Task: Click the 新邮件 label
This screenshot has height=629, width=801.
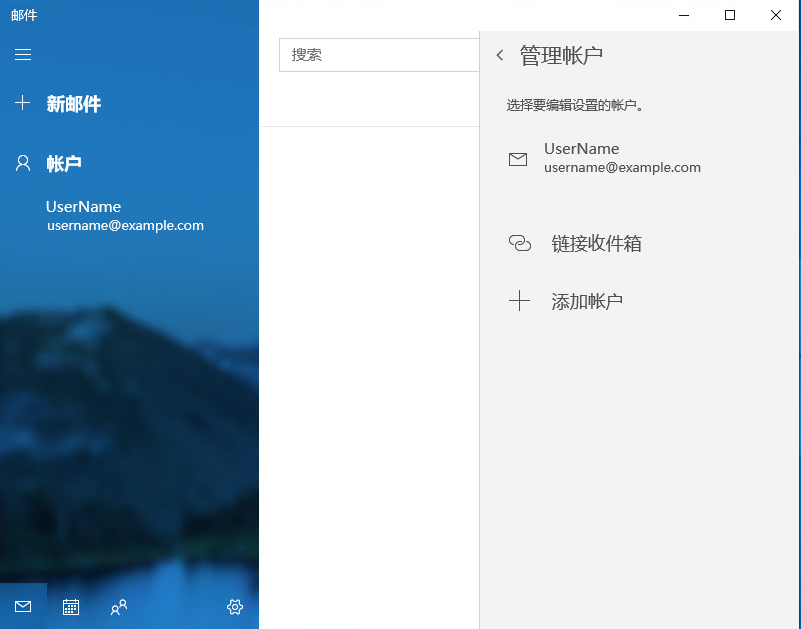Action: 74,104
